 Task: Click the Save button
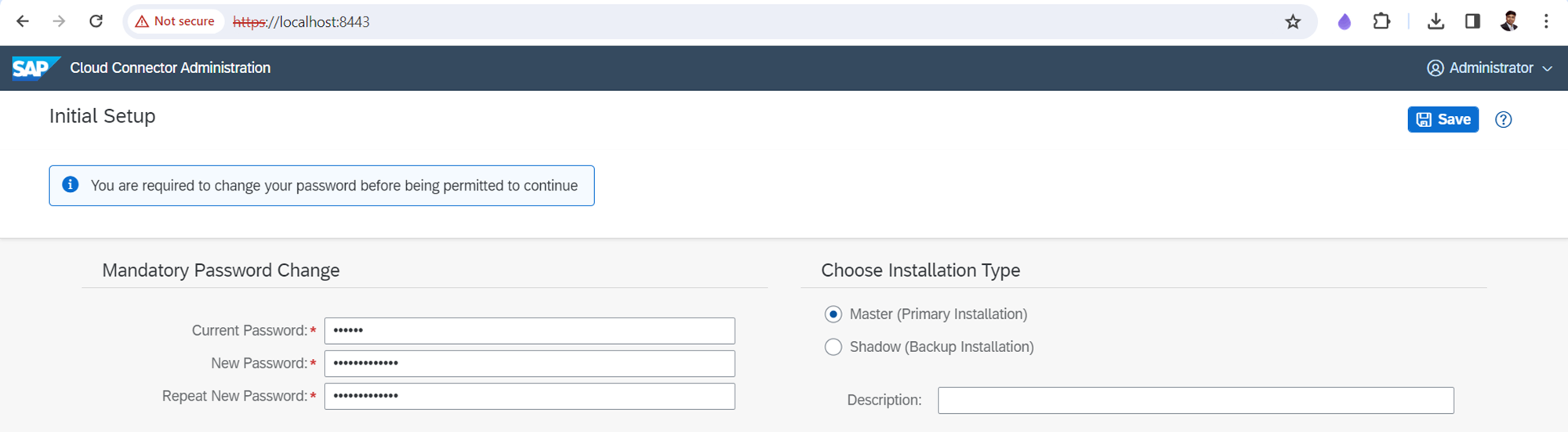(x=1443, y=120)
